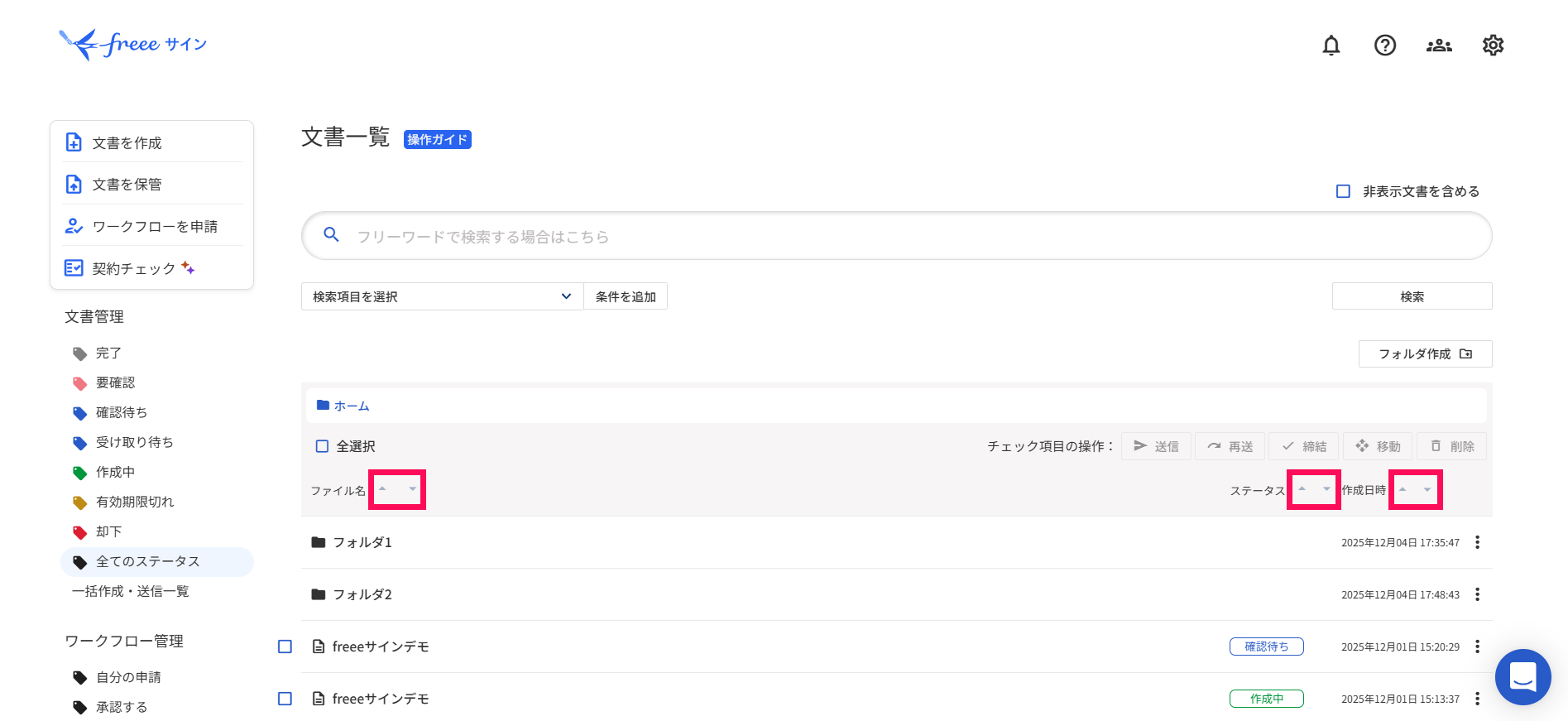Click the search magnifier icon
The image size is (1568, 721).
[331, 235]
